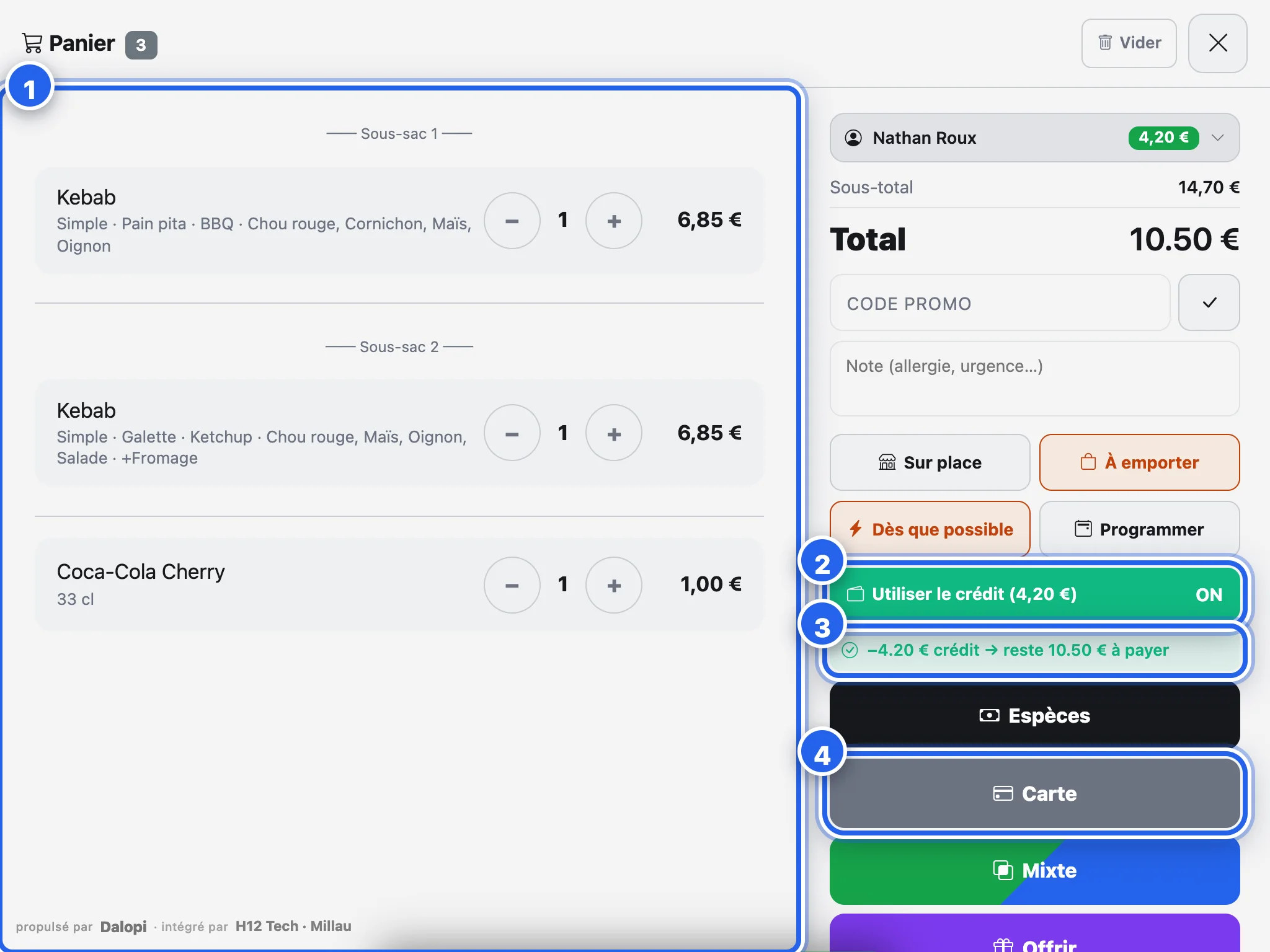Pay with Carte
The height and width of the screenshot is (952, 1270).
click(1034, 793)
